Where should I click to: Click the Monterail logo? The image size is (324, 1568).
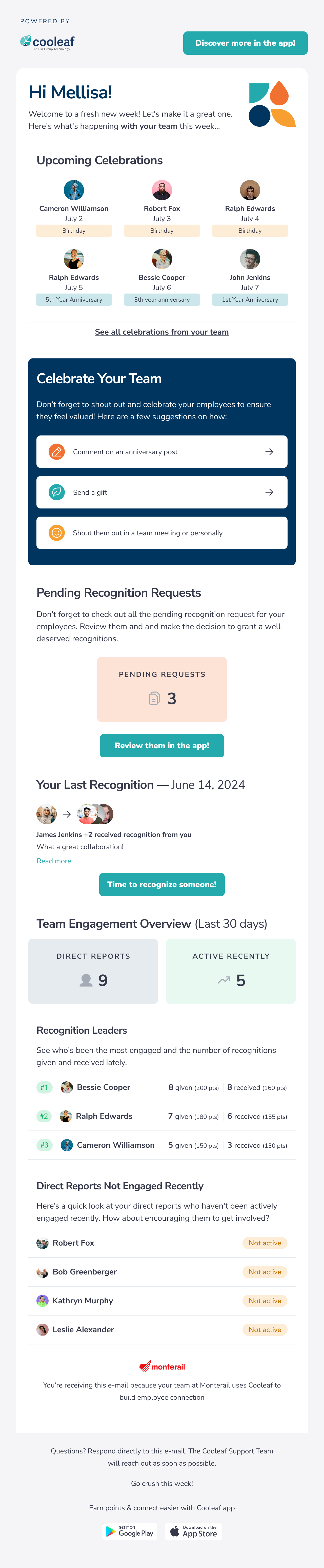point(162,1366)
